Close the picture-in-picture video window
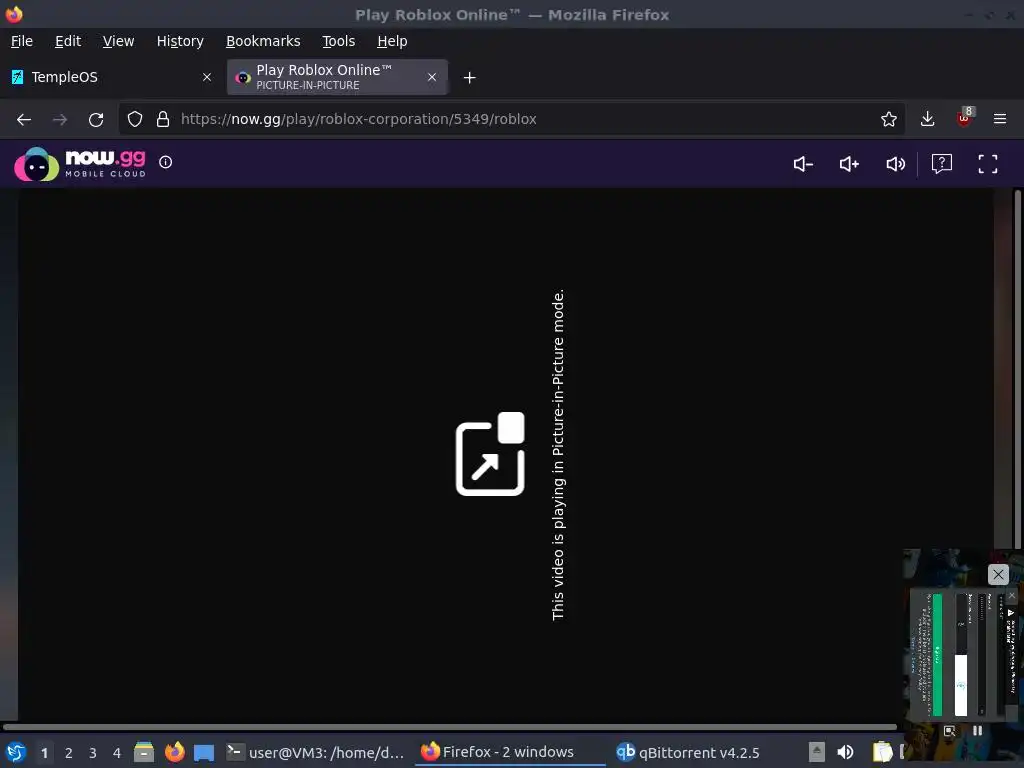The height and width of the screenshot is (768, 1024). point(998,575)
